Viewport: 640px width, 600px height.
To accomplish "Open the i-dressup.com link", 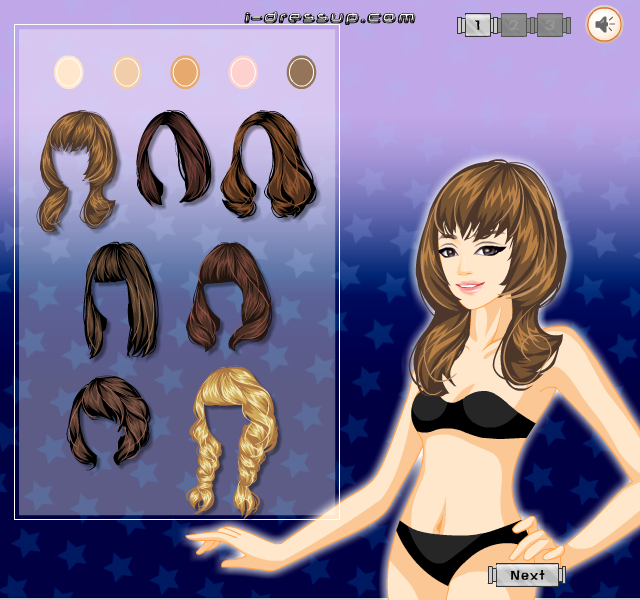I will pos(330,18).
